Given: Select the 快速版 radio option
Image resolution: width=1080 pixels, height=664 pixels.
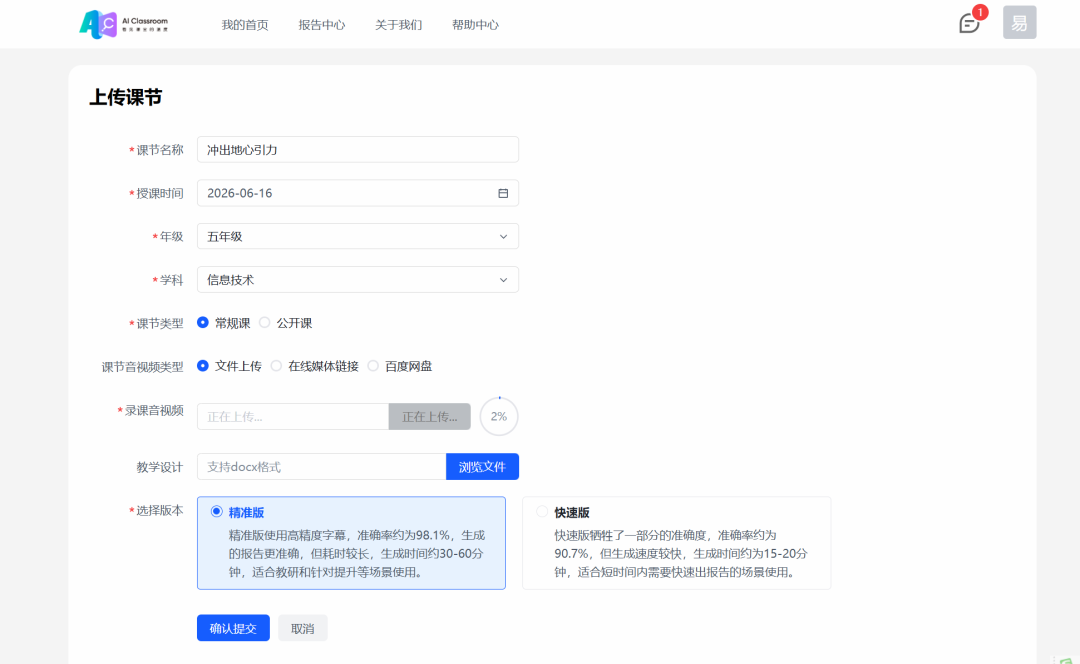Looking at the screenshot, I should [x=542, y=511].
